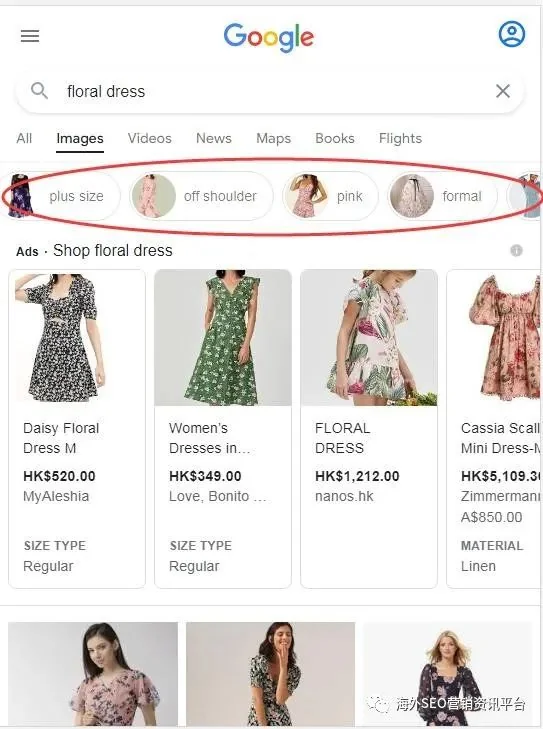
Task: Click the HK$520.00 price
Action: 59,476
